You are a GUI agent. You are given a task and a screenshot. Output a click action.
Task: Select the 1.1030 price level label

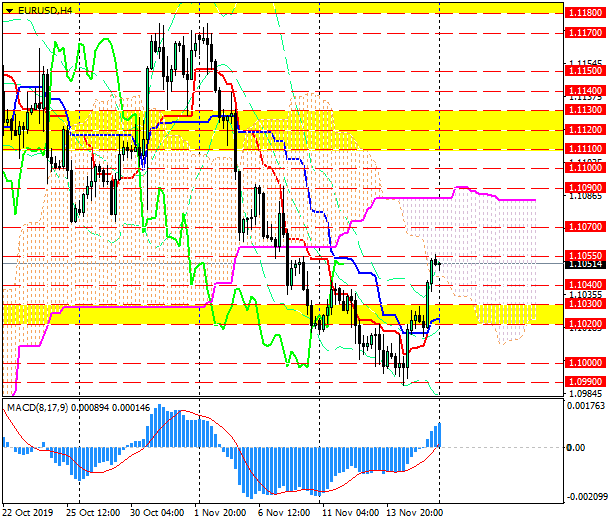tap(582, 303)
